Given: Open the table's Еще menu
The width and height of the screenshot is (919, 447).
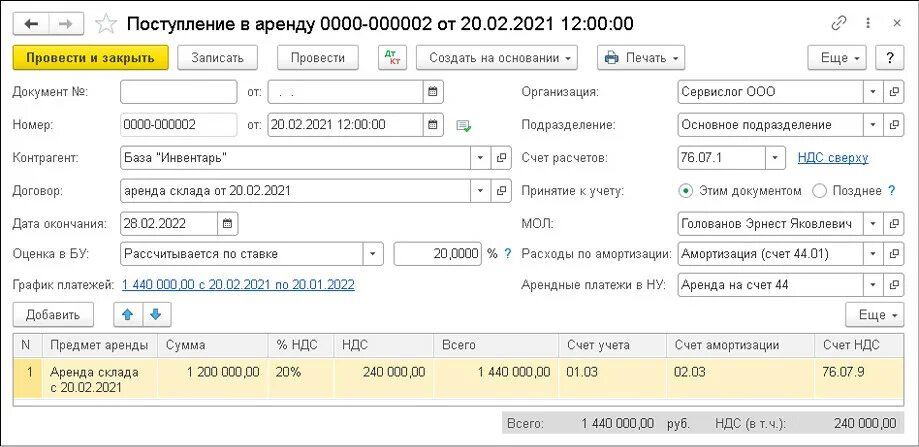Looking at the screenshot, I should (x=874, y=315).
